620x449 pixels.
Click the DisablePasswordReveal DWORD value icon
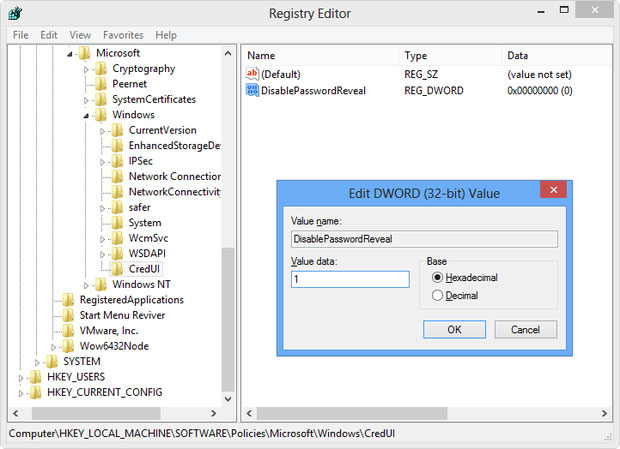(x=252, y=90)
